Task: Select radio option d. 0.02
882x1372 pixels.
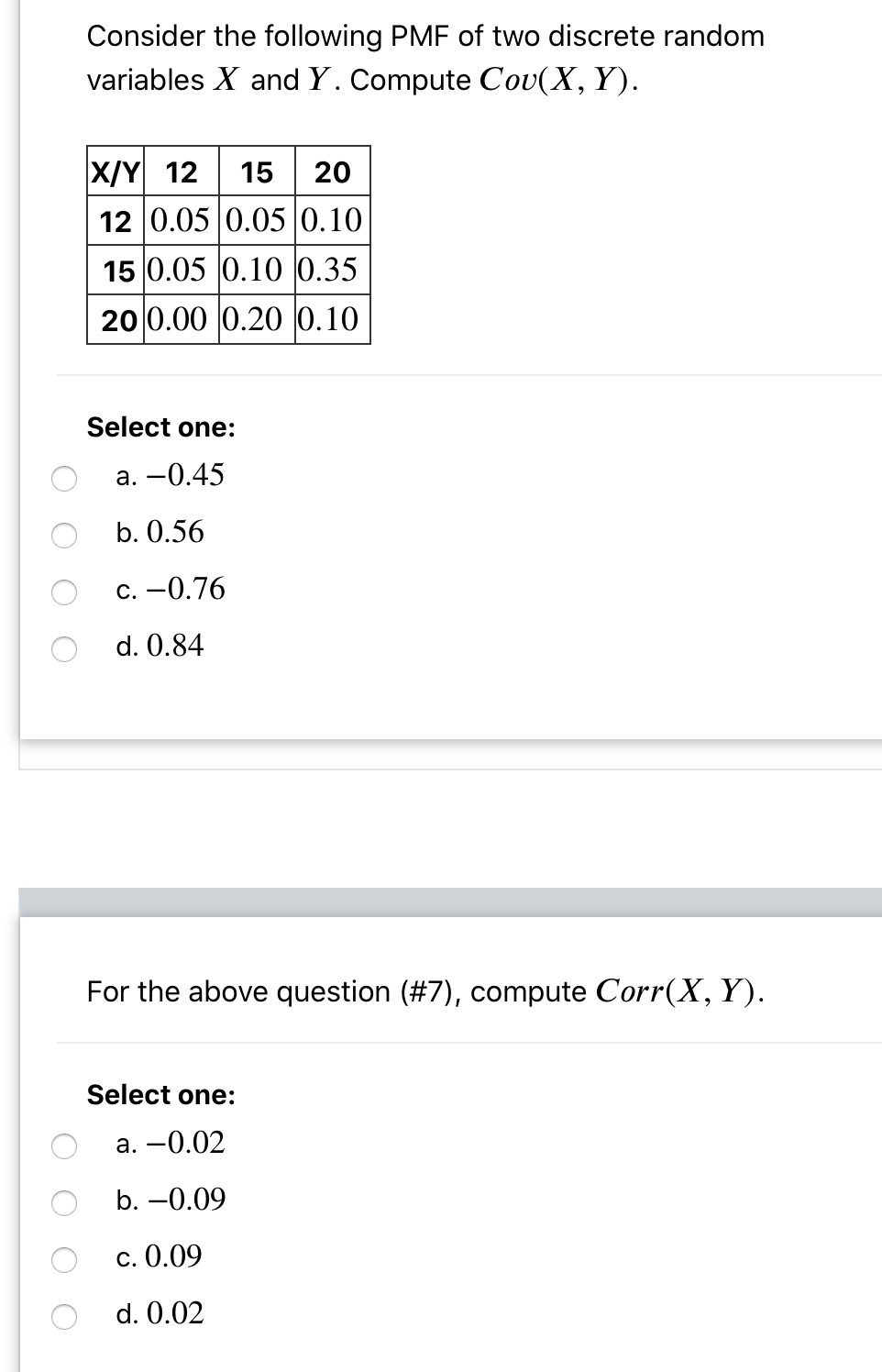Action: point(64,1317)
